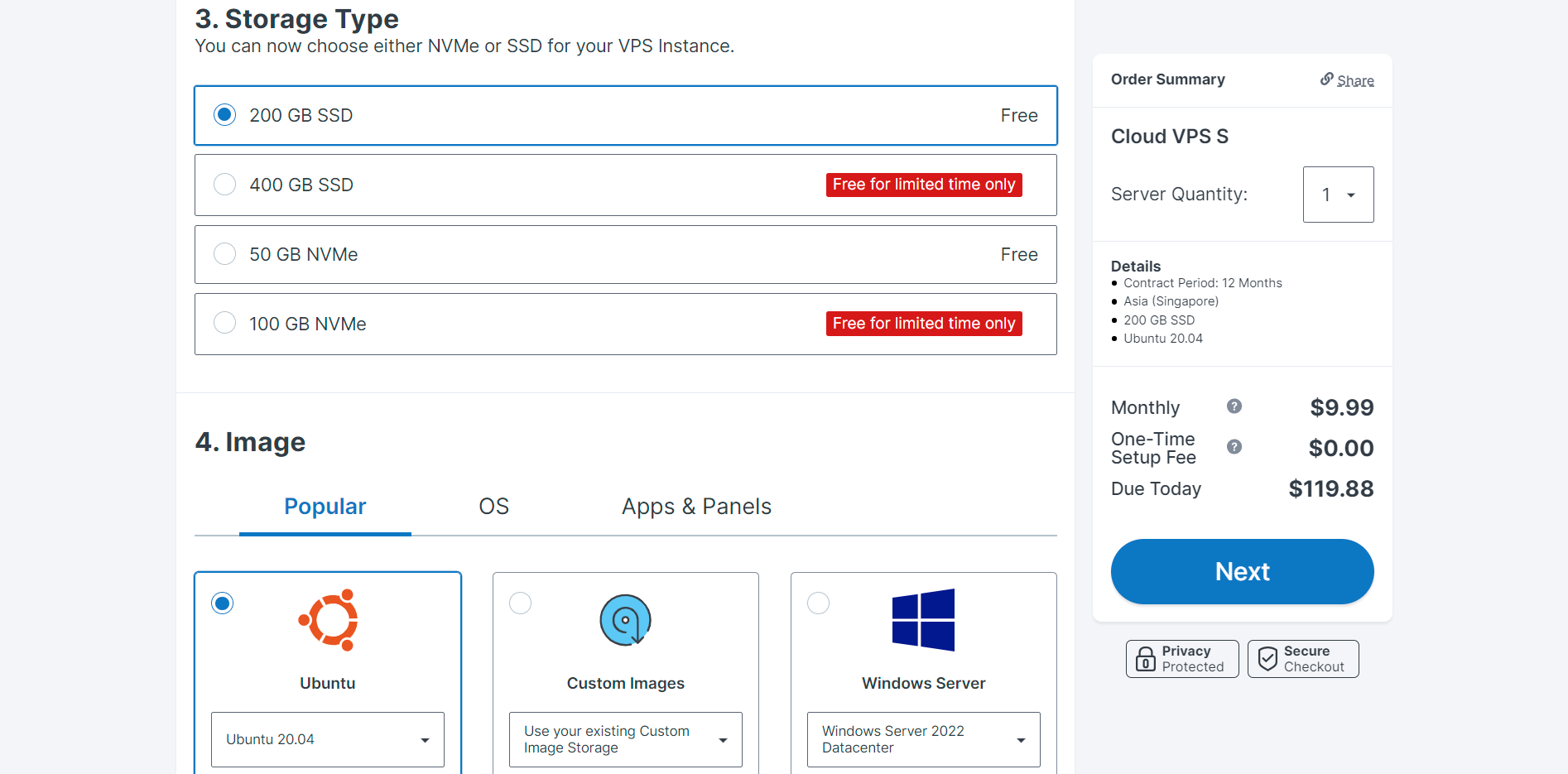This screenshot has height=774, width=1568.
Task: Open the Apps & Panels tab
Action: click(x=696, y=507)
